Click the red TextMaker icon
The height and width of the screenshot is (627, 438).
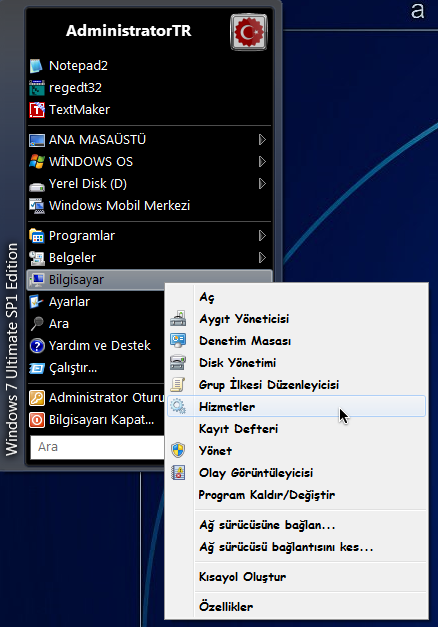click(37, 110)
